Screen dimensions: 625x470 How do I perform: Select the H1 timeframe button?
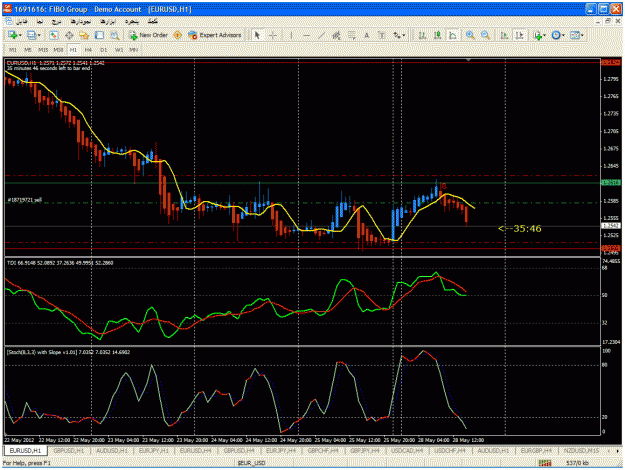(x=73, y=50)
